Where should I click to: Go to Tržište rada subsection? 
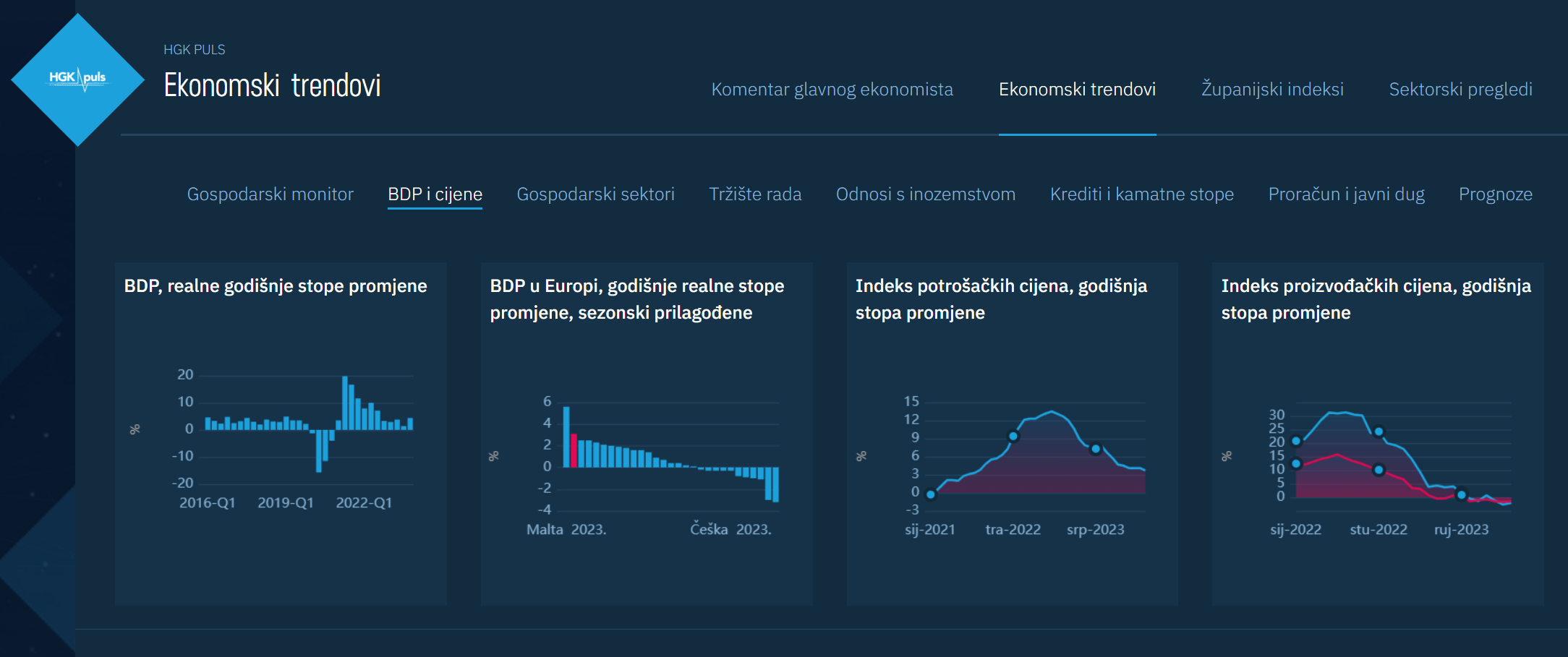755,194
